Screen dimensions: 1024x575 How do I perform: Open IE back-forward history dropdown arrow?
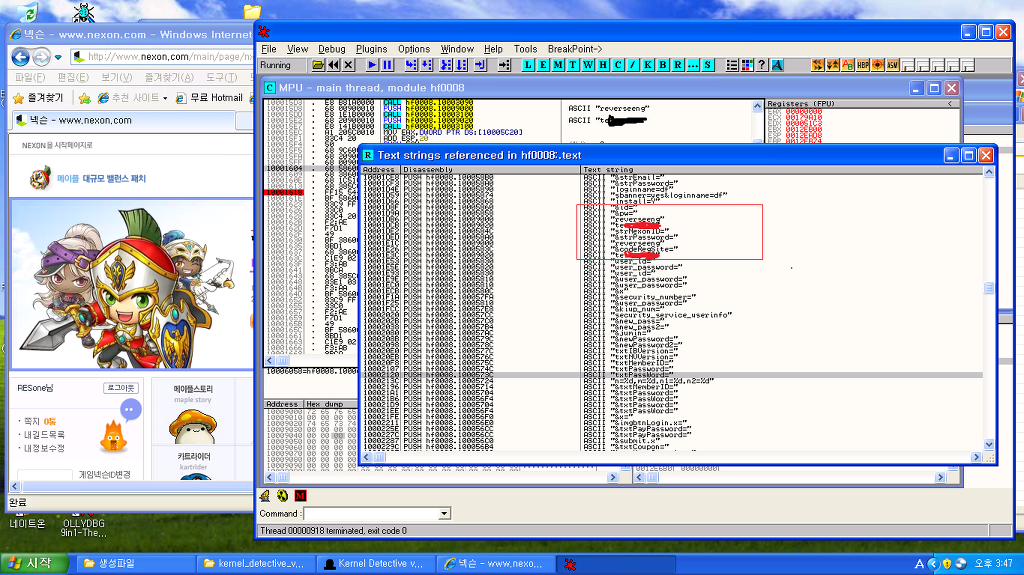point(59,57)
